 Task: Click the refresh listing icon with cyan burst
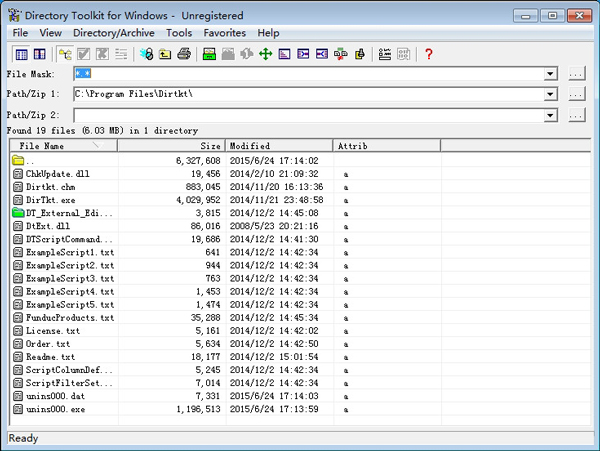point(147,54)
